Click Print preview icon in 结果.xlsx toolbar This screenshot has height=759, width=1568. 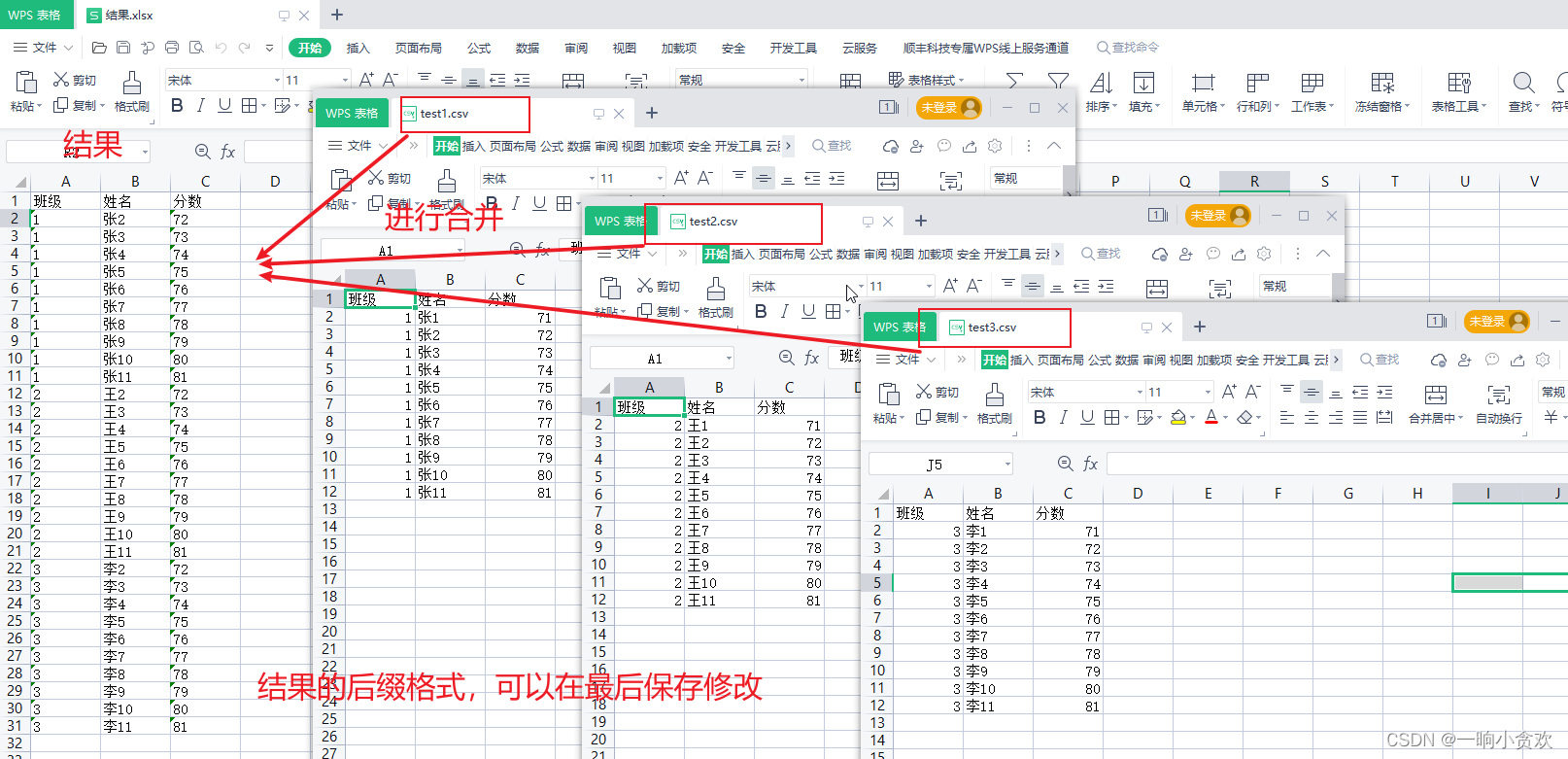tap(196, 48)
